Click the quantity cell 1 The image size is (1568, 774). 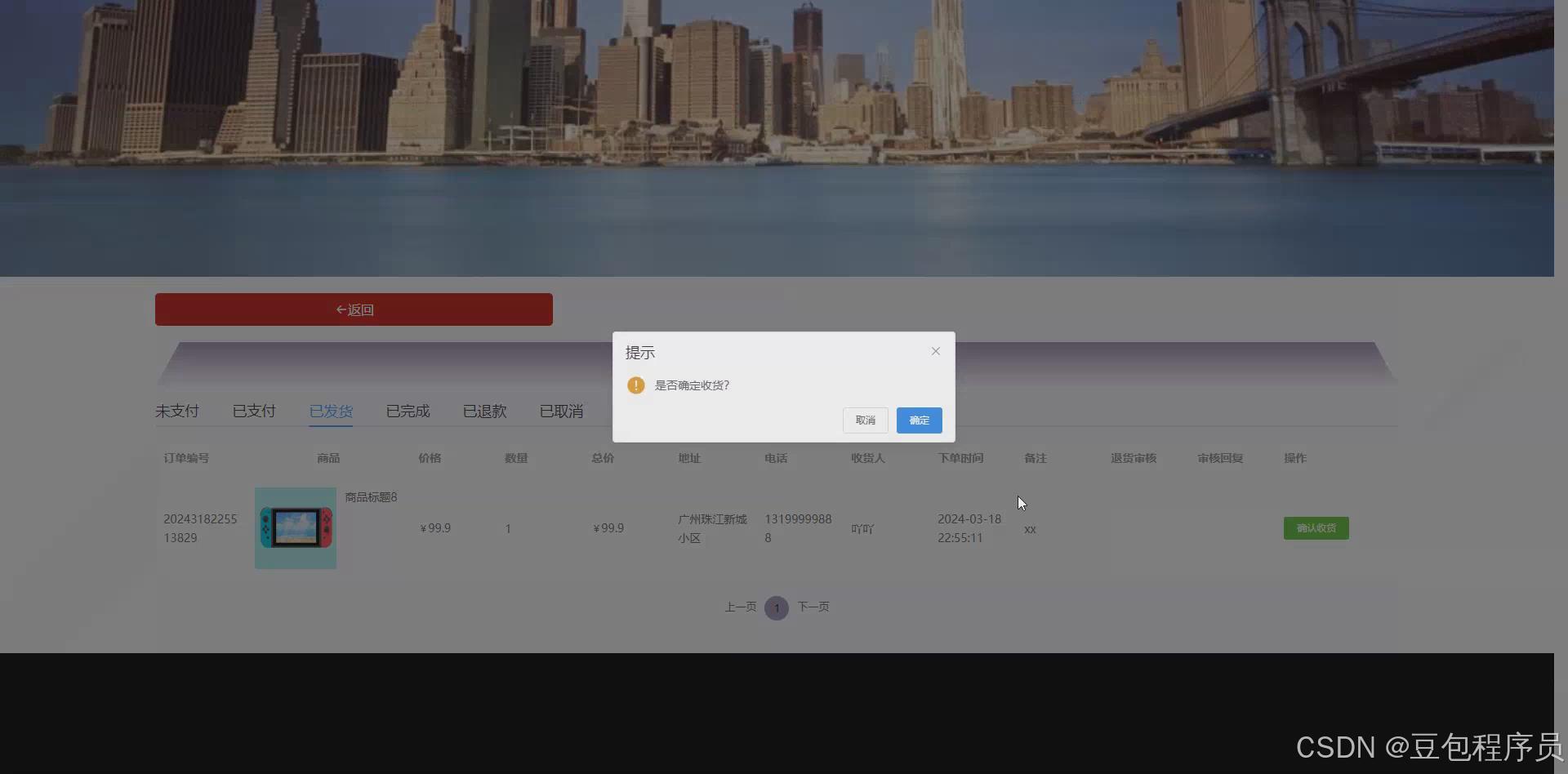coord(508,529)
